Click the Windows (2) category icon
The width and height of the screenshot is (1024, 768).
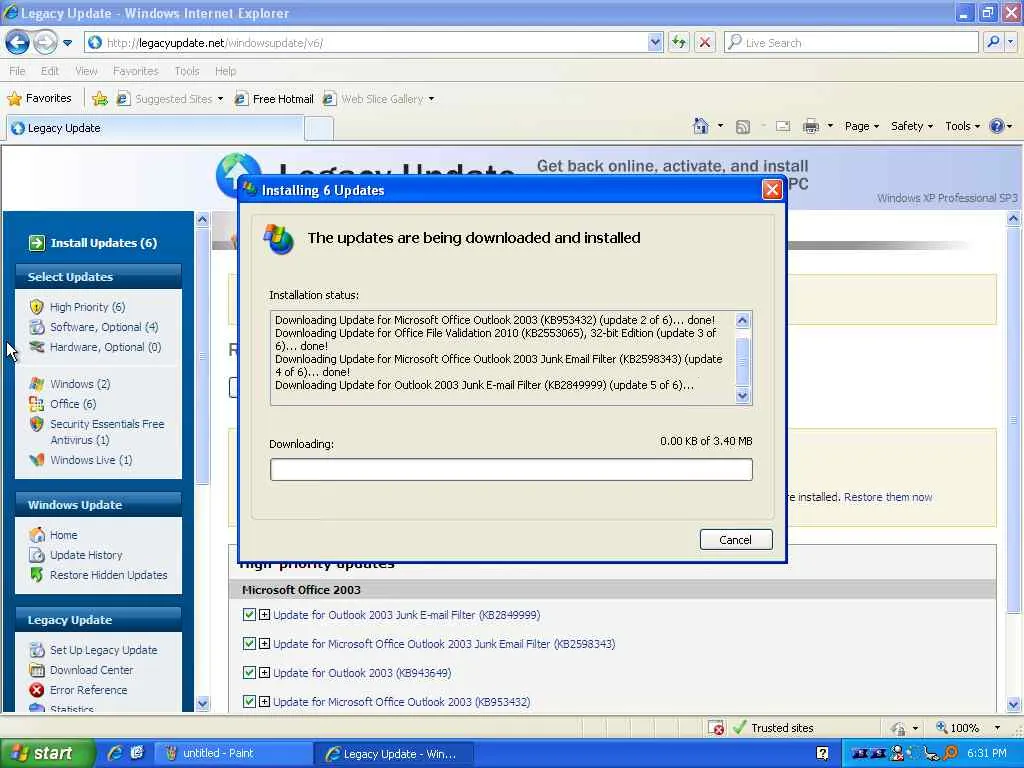[37, 384]
